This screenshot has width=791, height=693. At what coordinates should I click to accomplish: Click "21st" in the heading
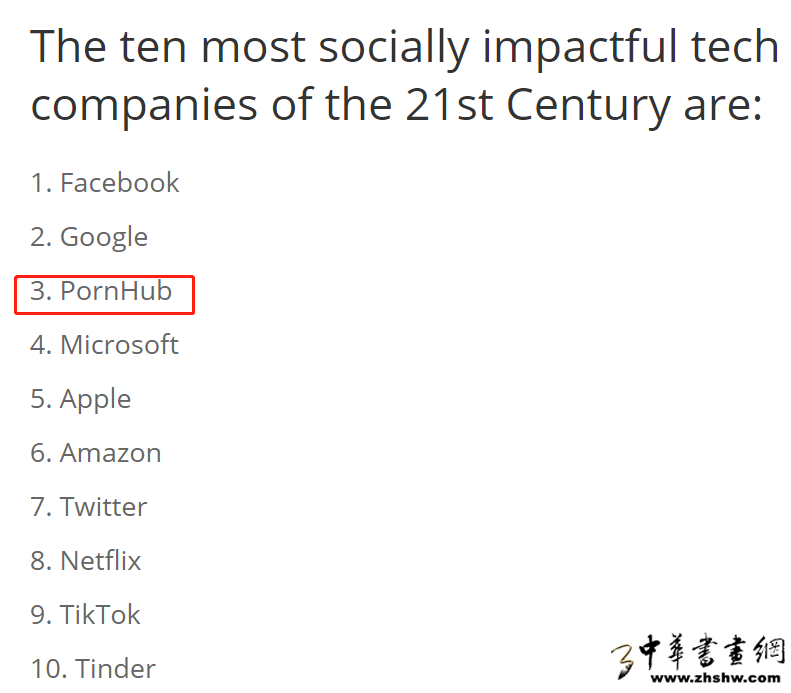(x=449, y=105)
